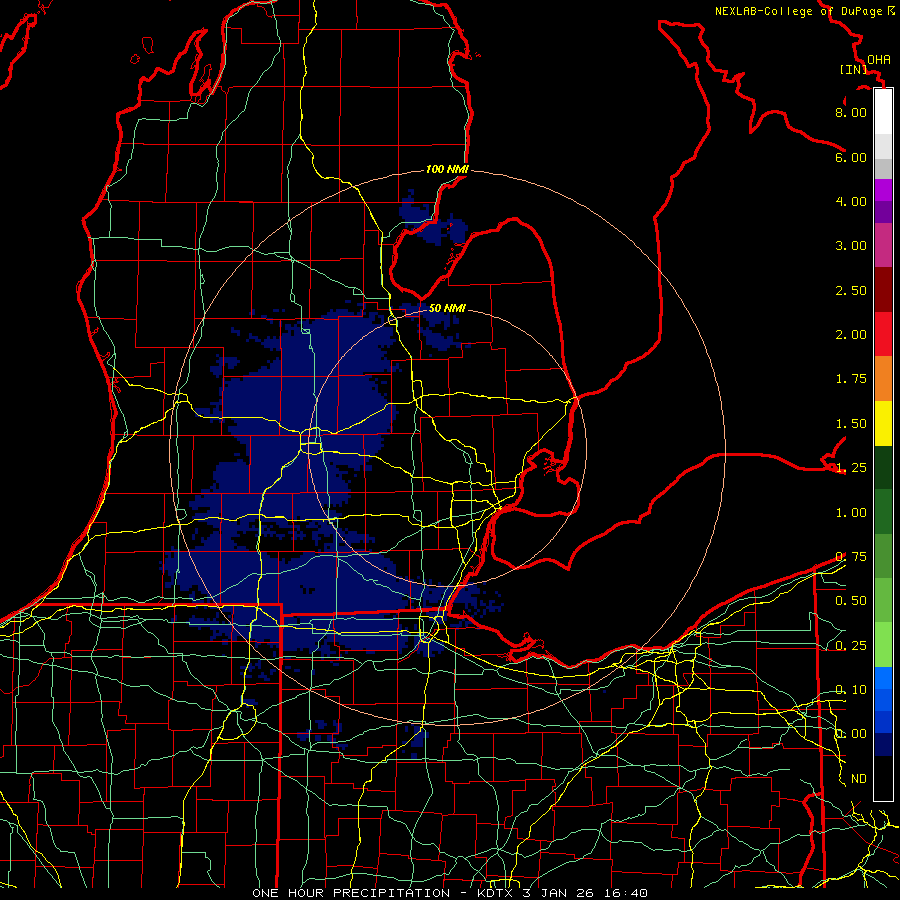This screenshot has width=900, height=900.
Task: Click the ONE HOUR PRECIPITATION KDTX title text
Action: pos(450,893)
